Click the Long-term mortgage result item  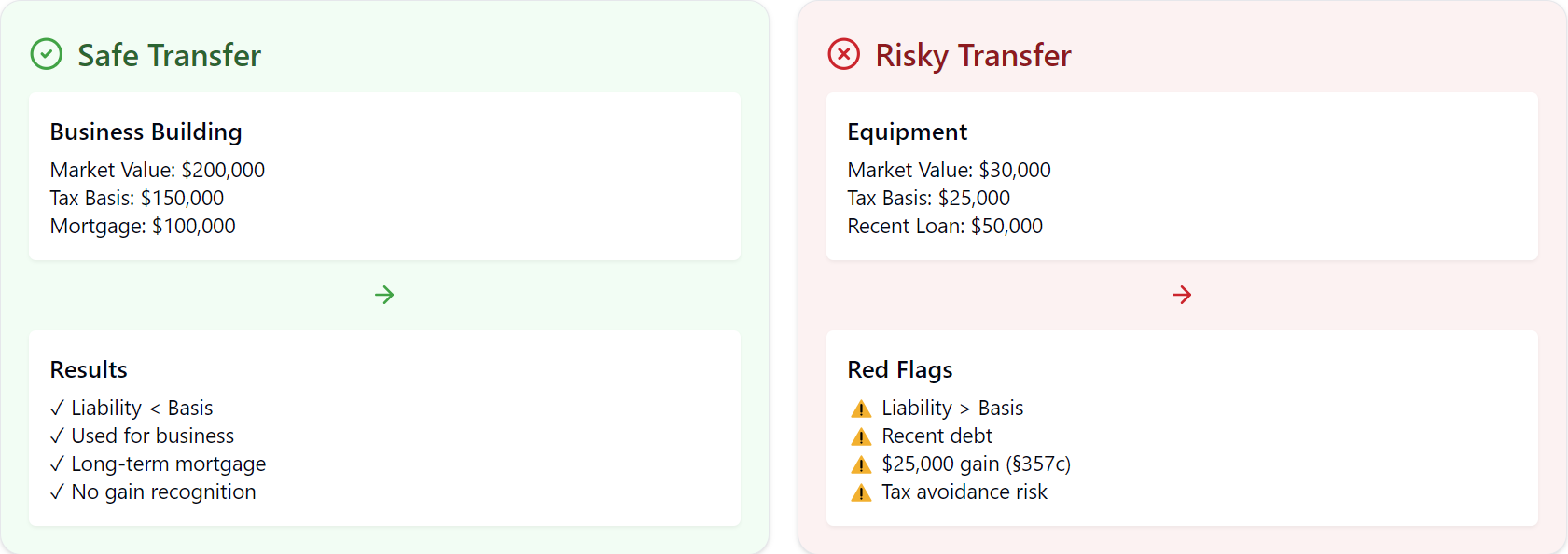click(x=168, y=464)
